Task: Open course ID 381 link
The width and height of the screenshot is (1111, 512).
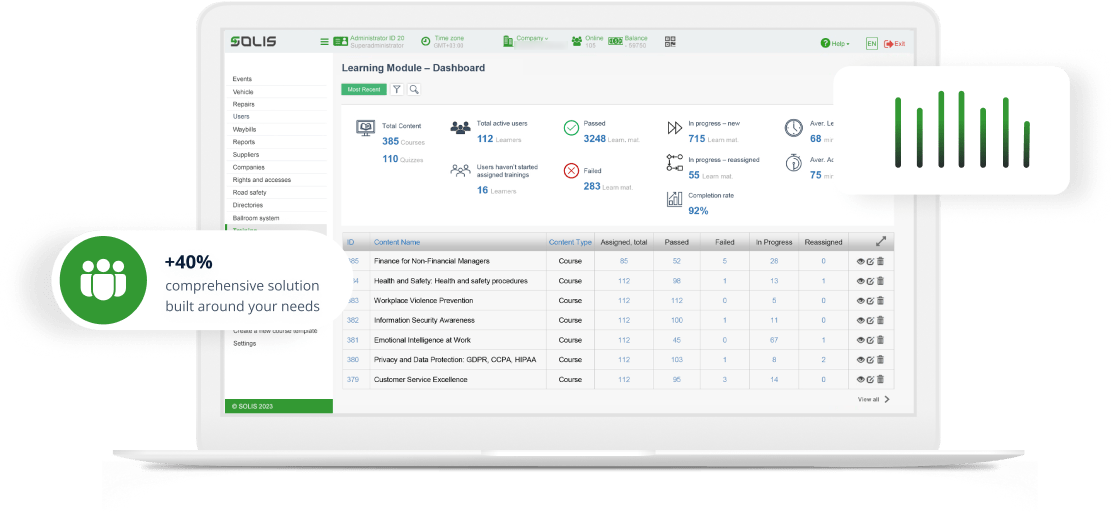Action: 353,341
